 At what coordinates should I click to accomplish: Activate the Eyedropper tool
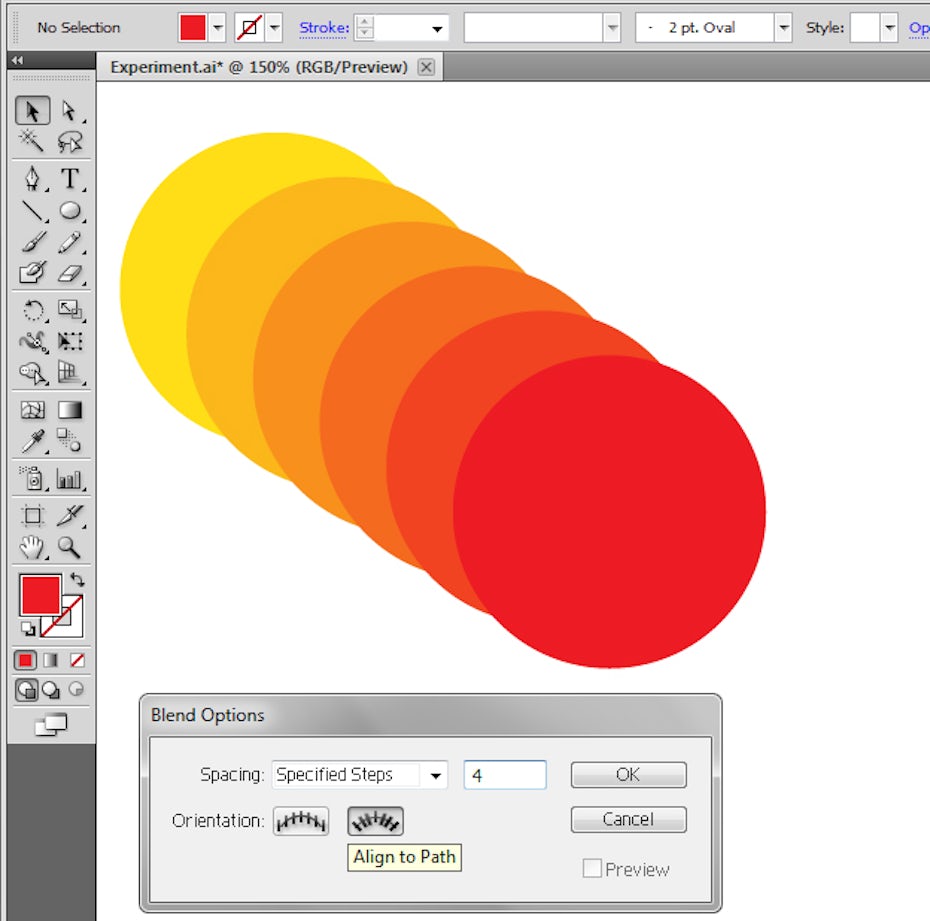(x=33, y=441)
